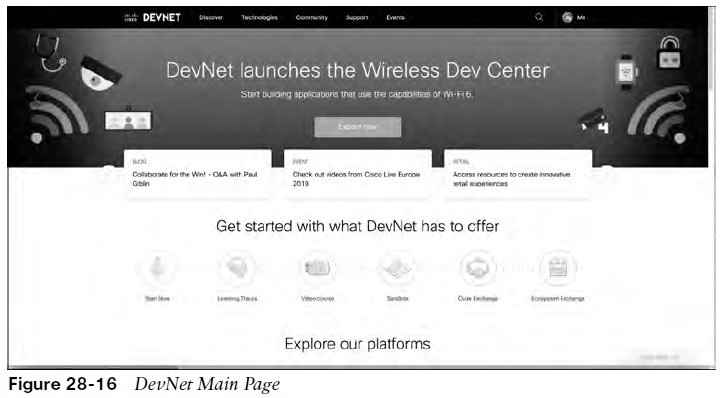Open the Discover menu

tap(211, 17)
